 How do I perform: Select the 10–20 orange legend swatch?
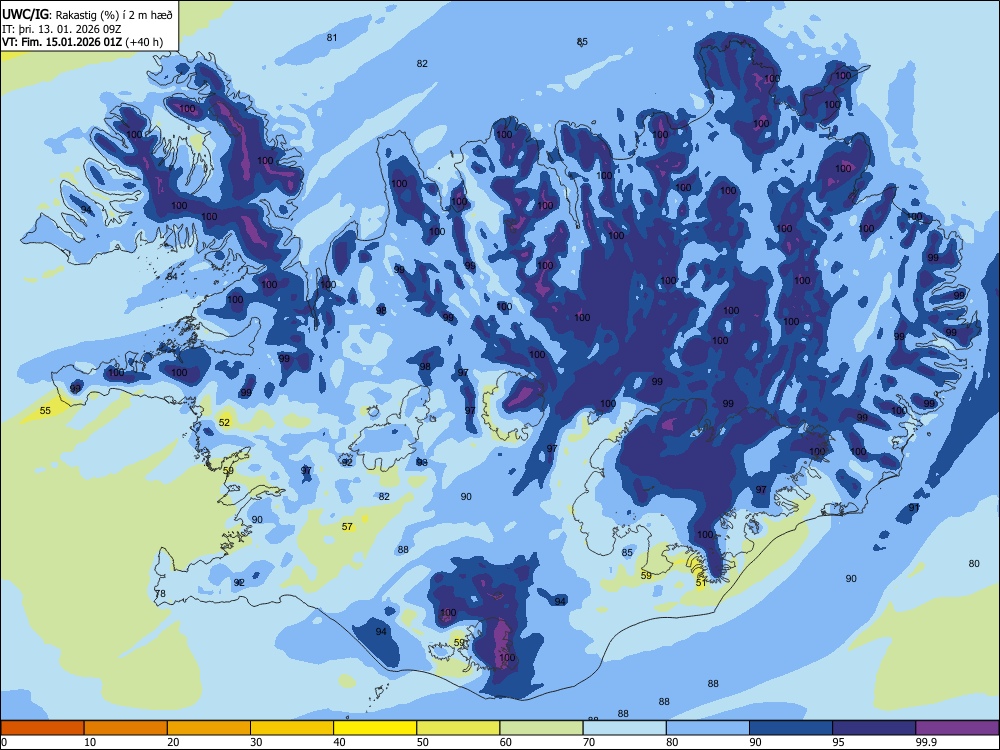126,728
